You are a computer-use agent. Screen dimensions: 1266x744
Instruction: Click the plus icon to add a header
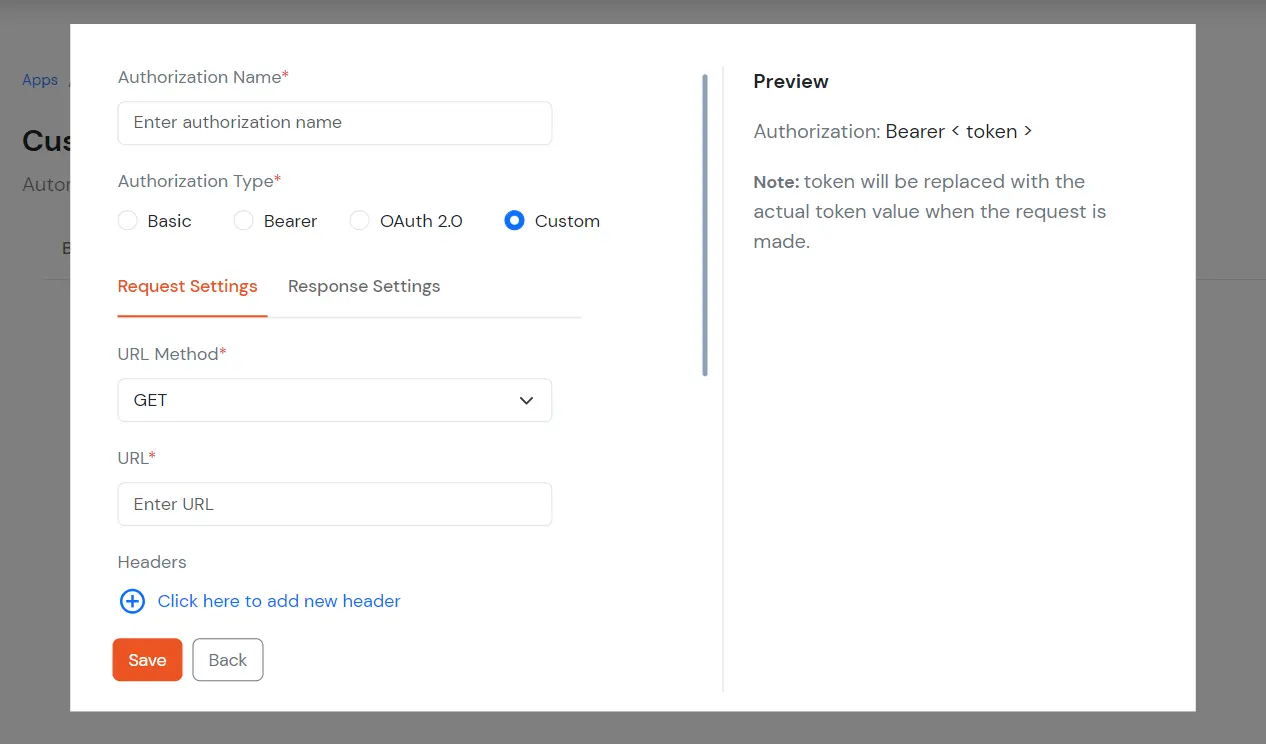[132, 601]
